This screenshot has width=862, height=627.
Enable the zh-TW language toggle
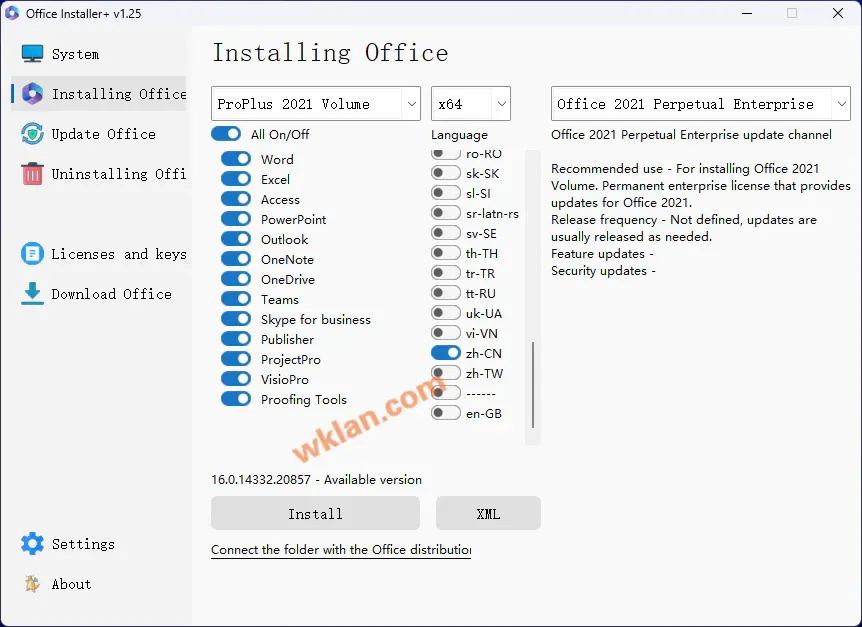(x=446, y=373)
